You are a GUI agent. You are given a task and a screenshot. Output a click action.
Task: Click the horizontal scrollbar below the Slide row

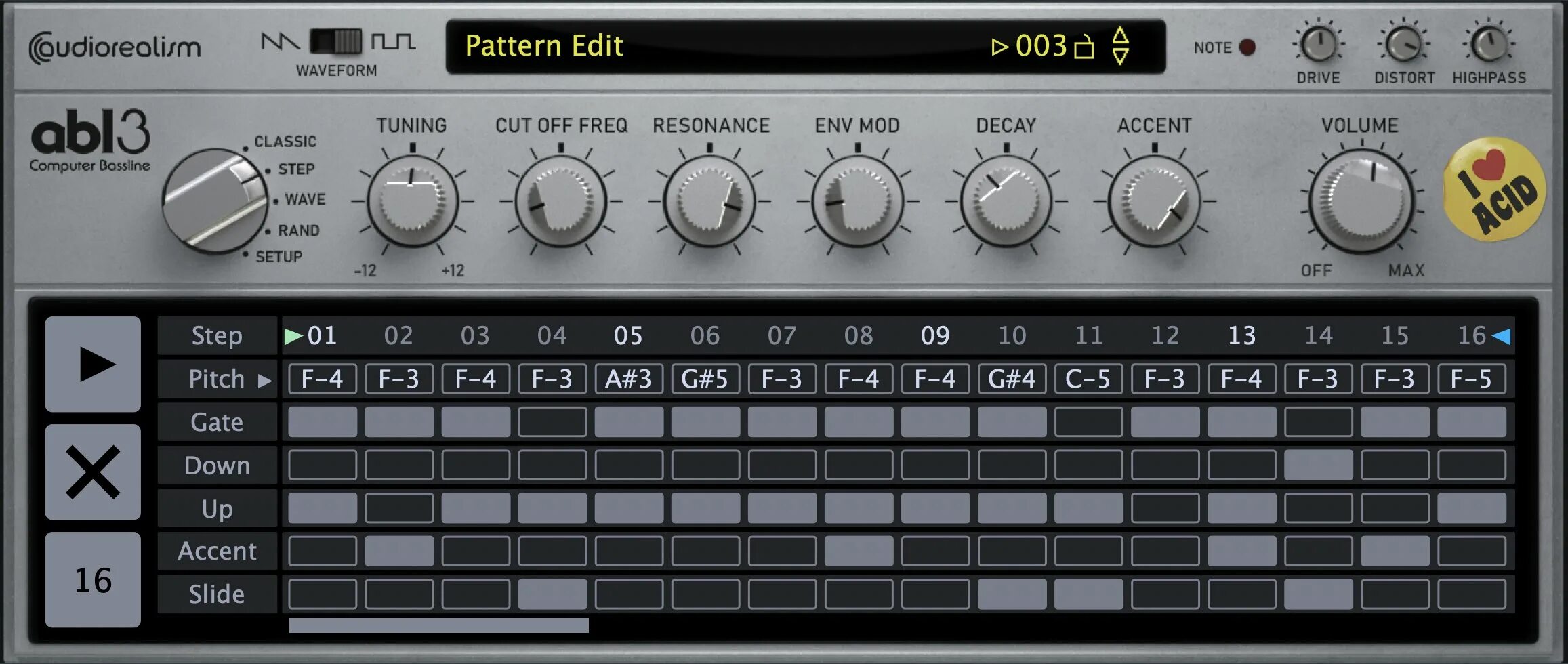439,625
